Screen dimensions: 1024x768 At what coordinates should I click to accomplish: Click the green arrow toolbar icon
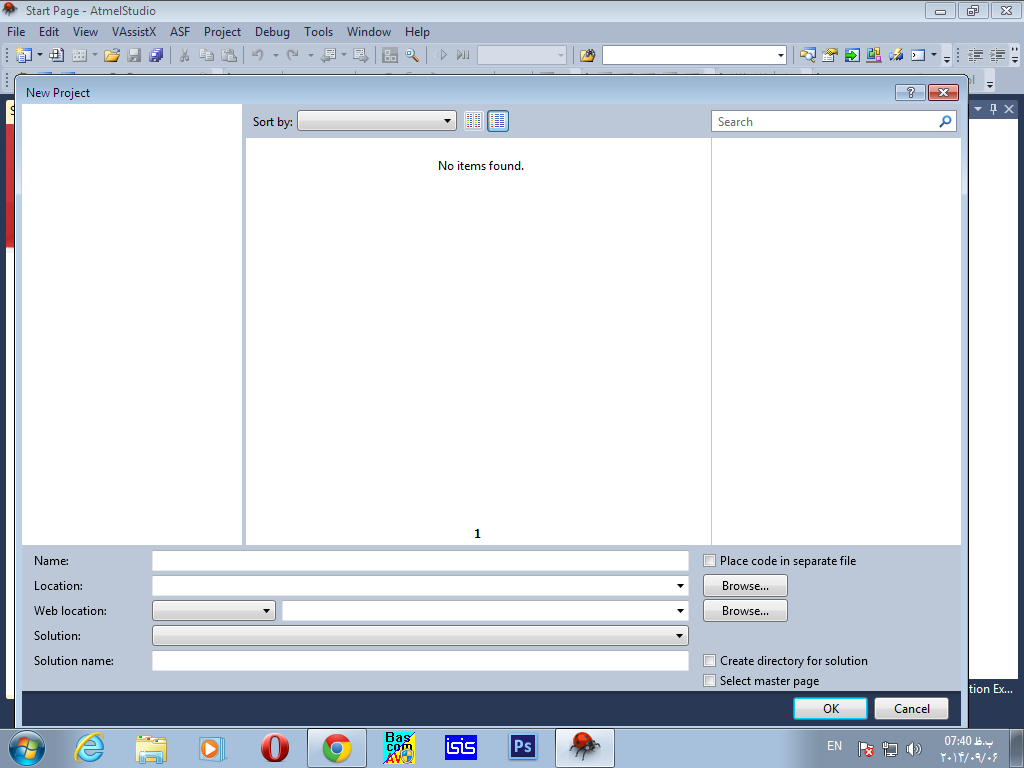[852, 56]
